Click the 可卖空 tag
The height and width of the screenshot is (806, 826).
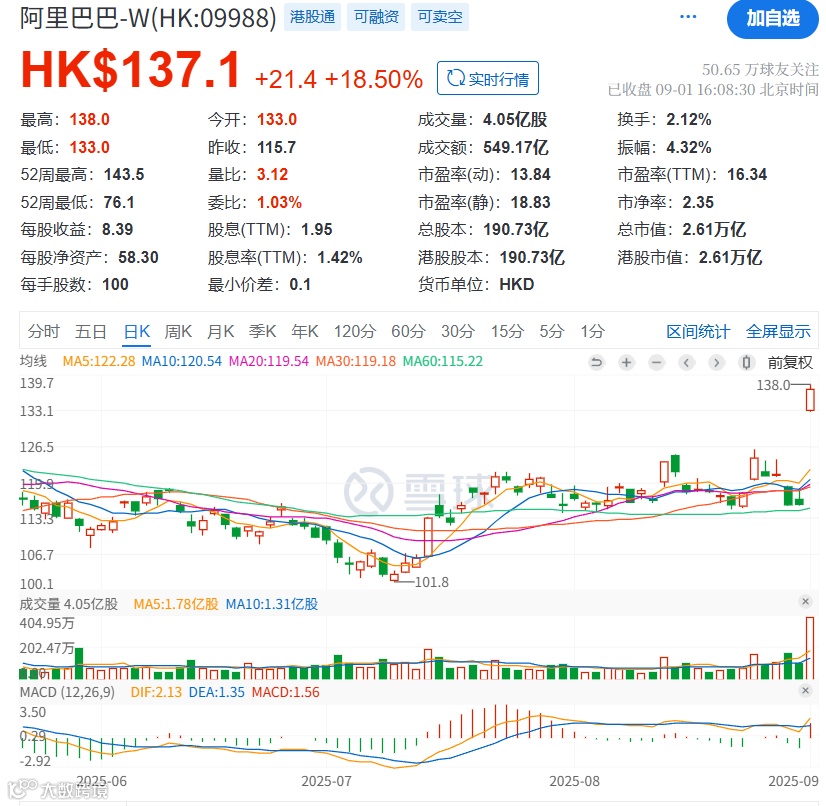pos(440,17)
